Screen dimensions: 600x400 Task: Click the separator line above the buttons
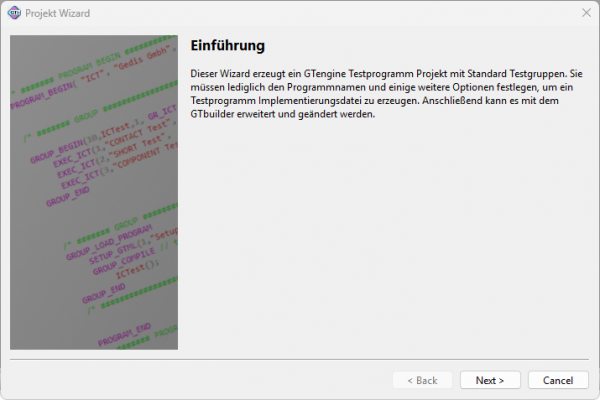click(x=300, y=357)
